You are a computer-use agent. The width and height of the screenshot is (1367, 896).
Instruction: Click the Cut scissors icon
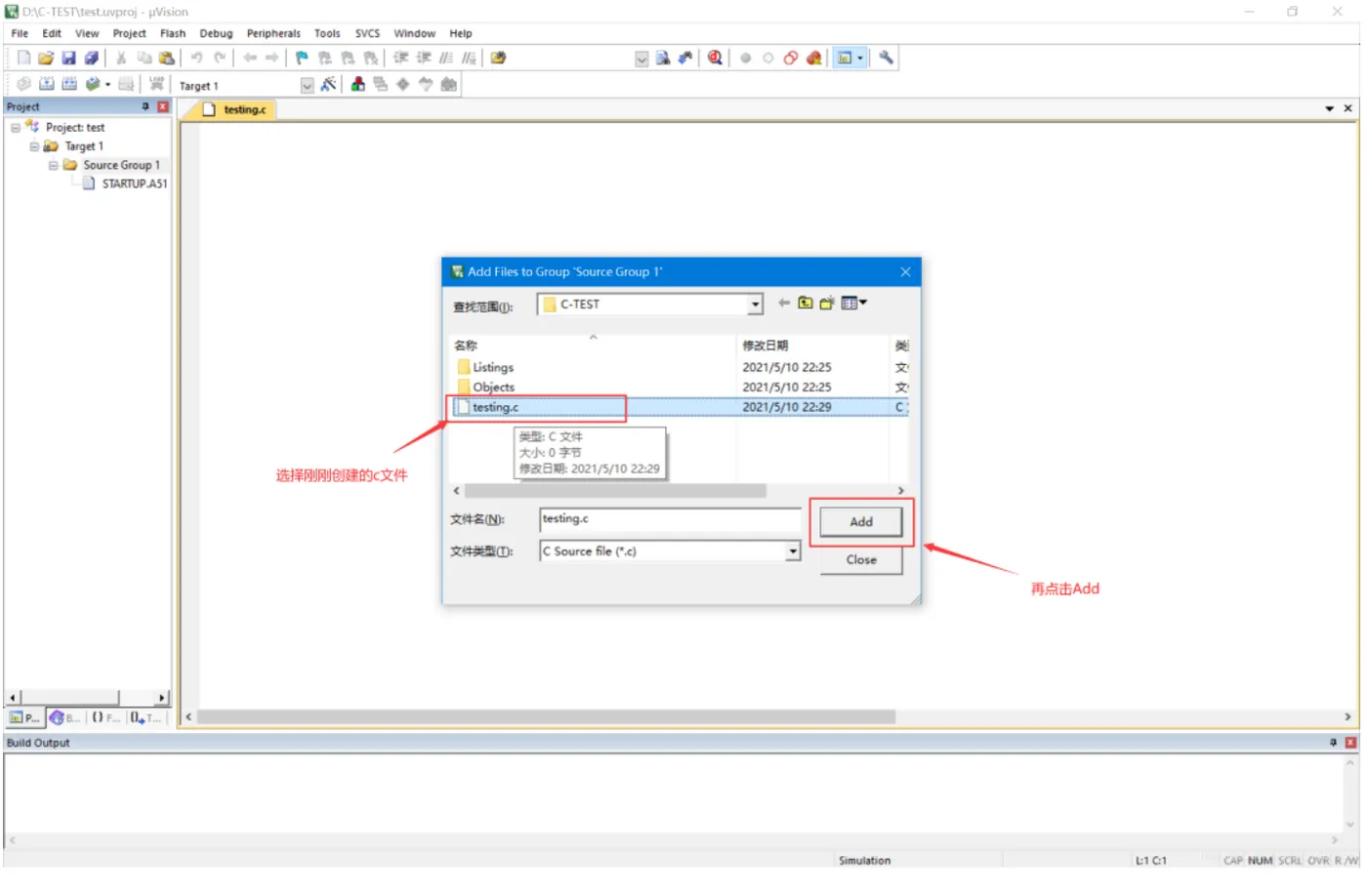tap(121, 59)
